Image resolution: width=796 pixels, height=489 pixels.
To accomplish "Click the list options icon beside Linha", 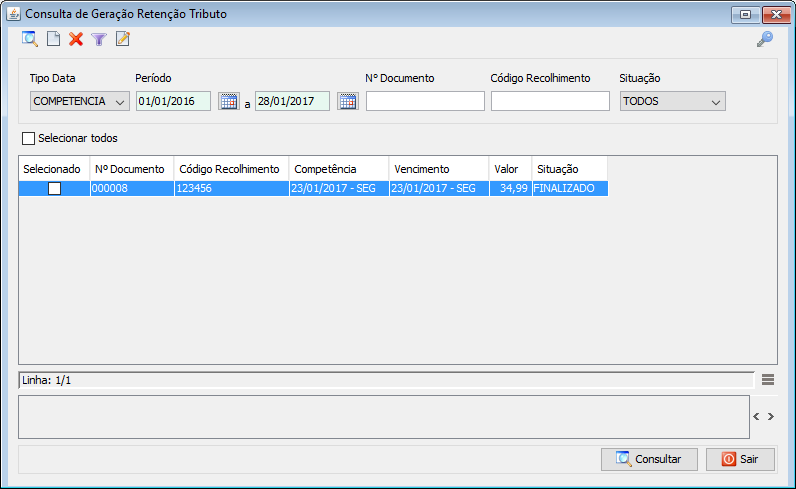I will point(768,379).
